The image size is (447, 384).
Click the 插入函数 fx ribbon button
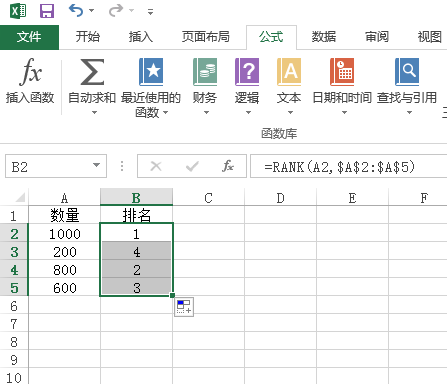point(30,81)
